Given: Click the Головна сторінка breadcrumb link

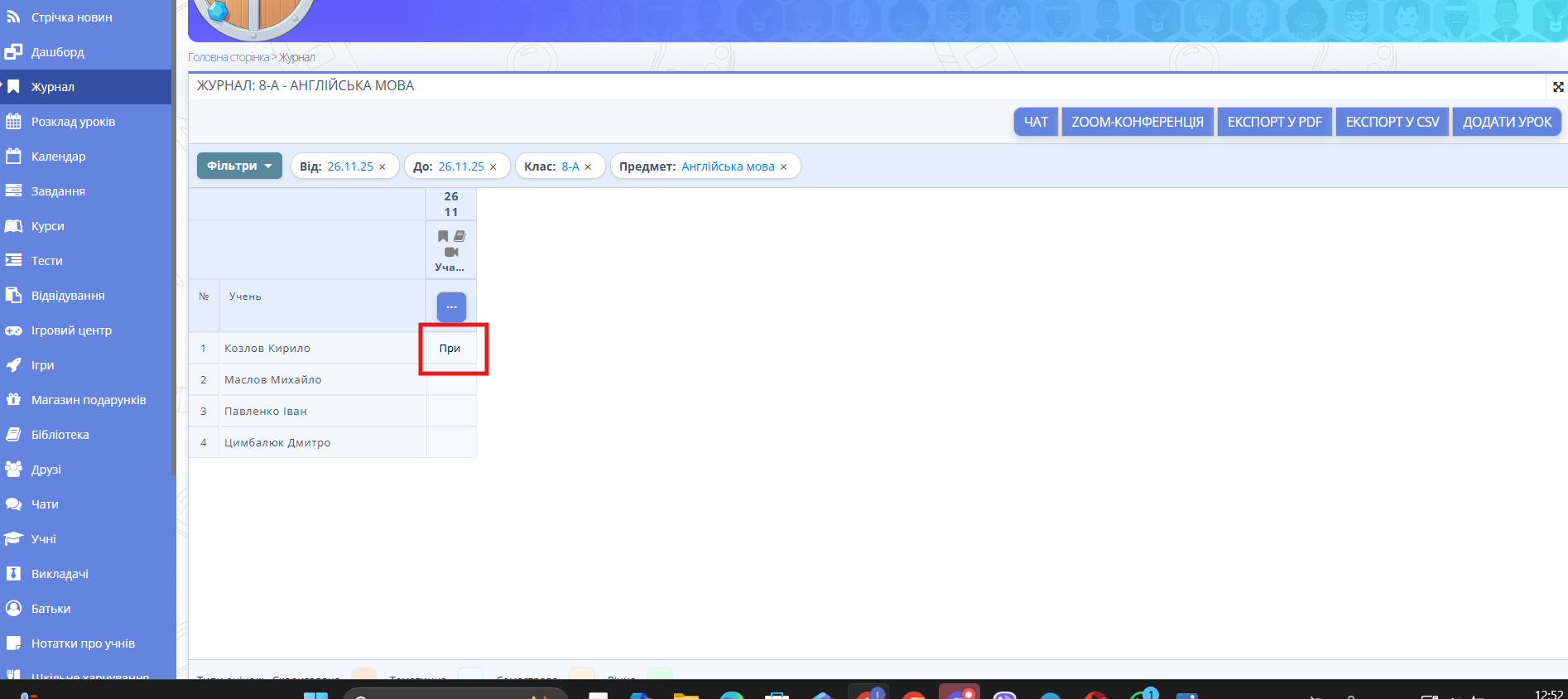Looking at the screenshot, I should (x=228, y=57).
